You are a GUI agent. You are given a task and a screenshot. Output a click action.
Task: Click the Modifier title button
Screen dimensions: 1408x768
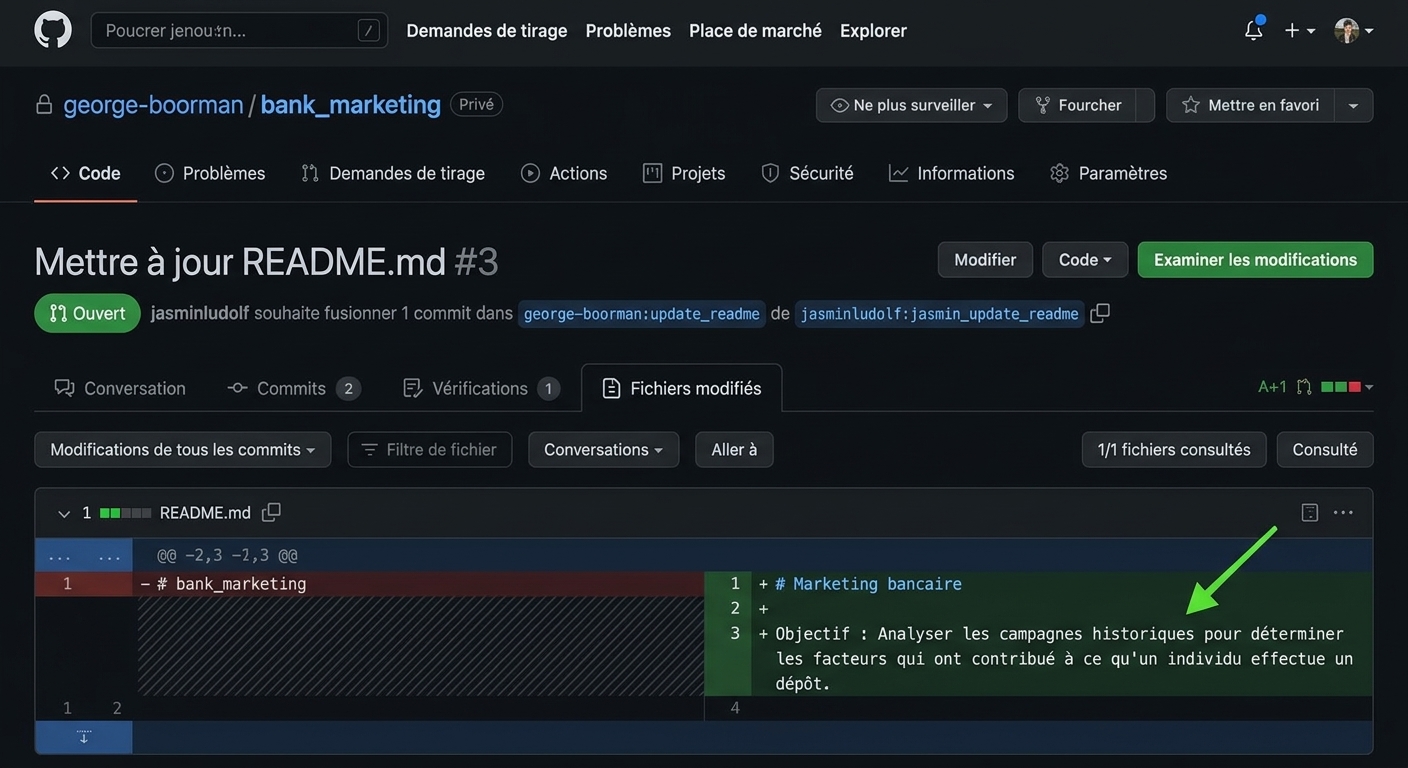pos(985,260)
